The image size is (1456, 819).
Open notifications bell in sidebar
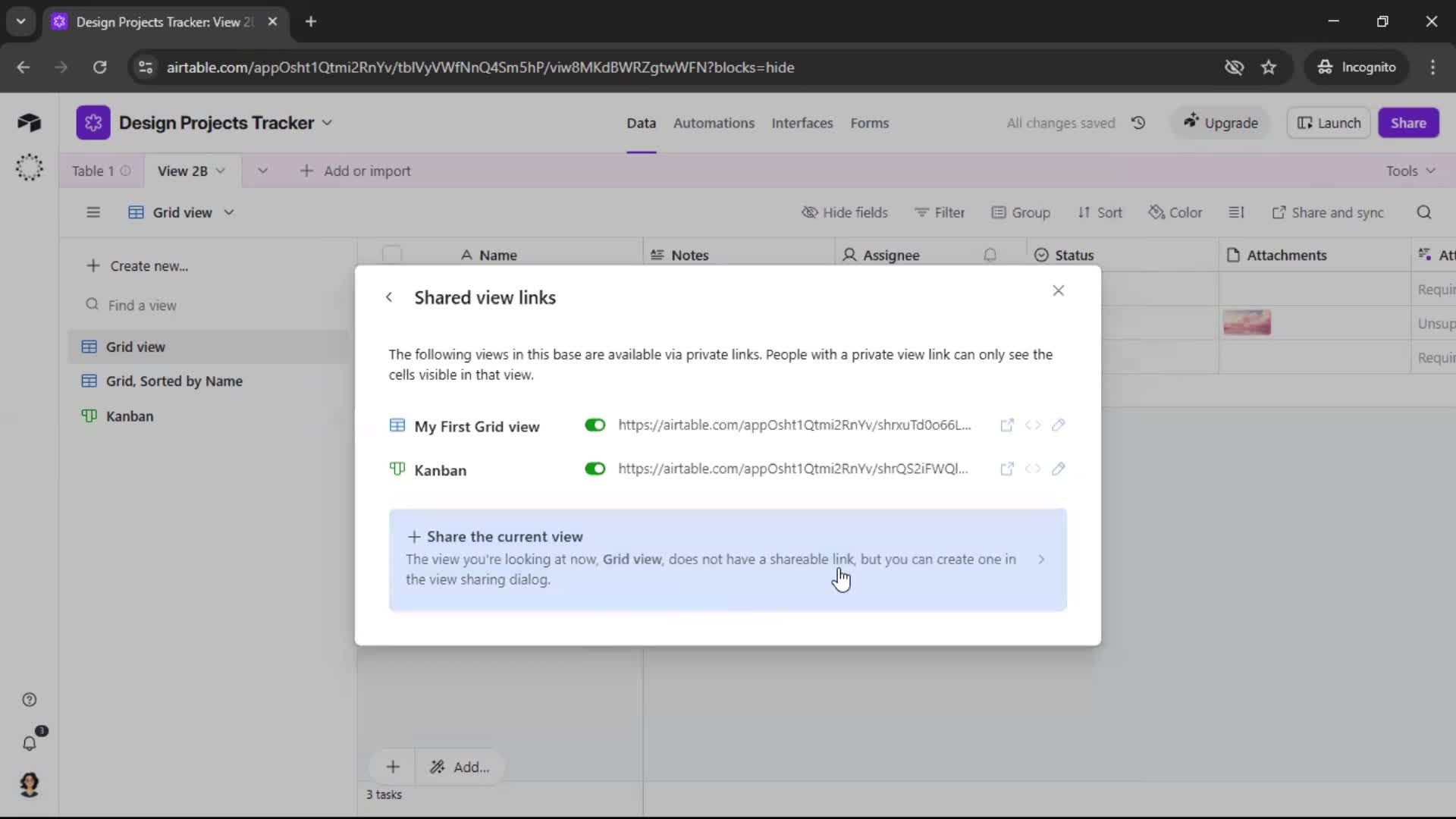point(30,744)
